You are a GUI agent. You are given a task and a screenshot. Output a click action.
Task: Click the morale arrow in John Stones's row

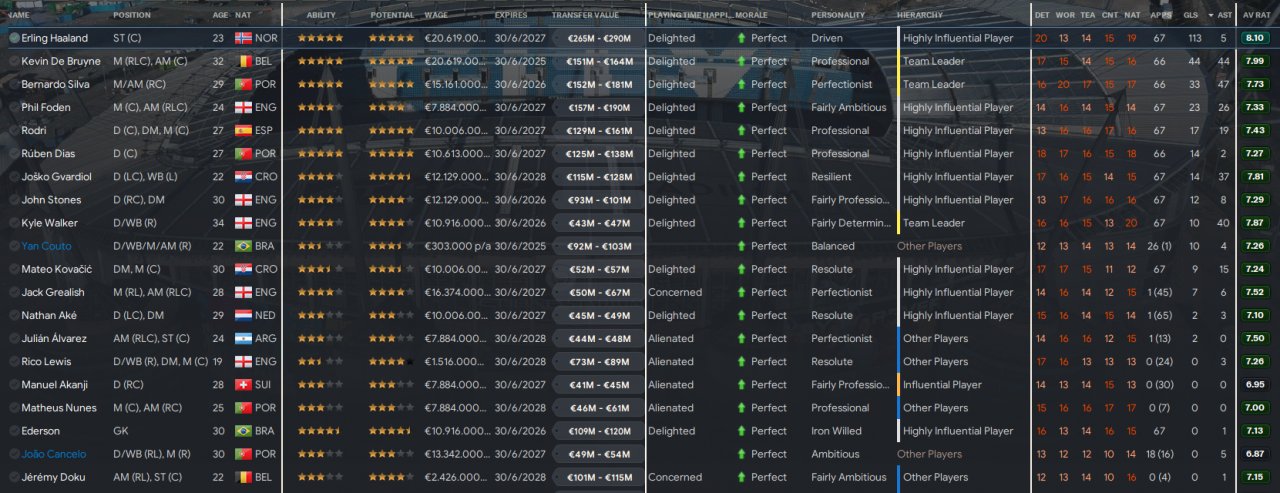741,200
